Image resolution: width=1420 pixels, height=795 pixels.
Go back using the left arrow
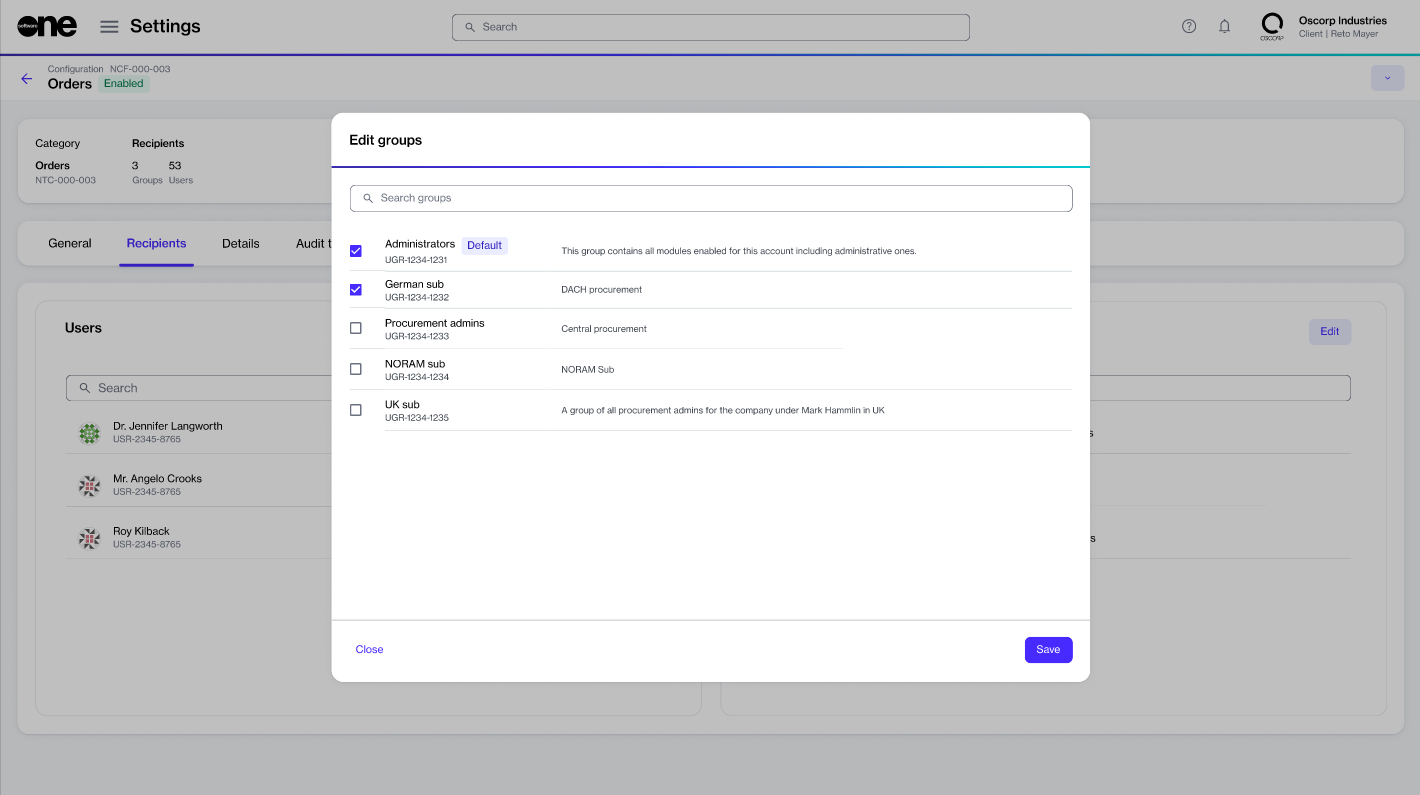tap(27, 78)
